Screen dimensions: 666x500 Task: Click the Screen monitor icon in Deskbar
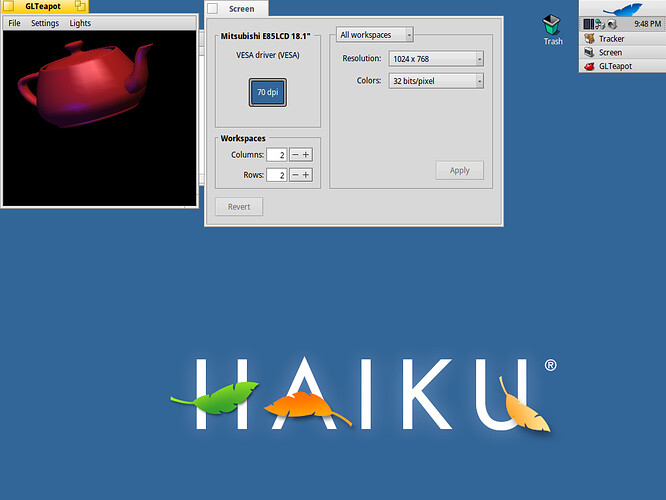click(589, 52)
